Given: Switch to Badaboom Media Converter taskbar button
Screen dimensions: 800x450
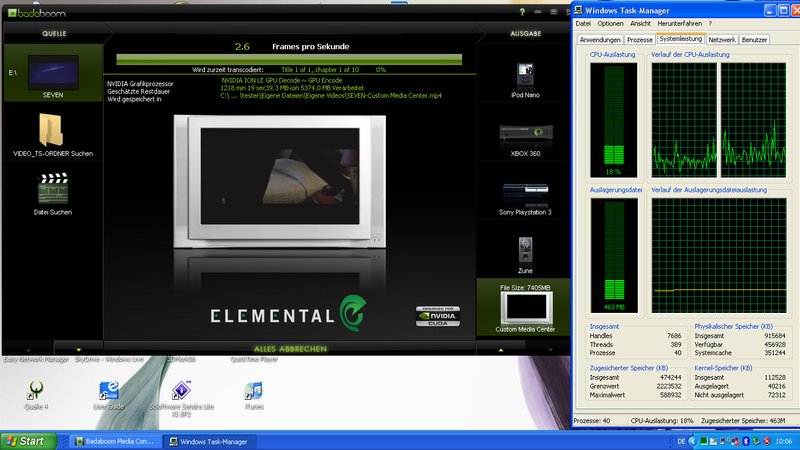Looking at the screenshot, I should tap(115, 441).
